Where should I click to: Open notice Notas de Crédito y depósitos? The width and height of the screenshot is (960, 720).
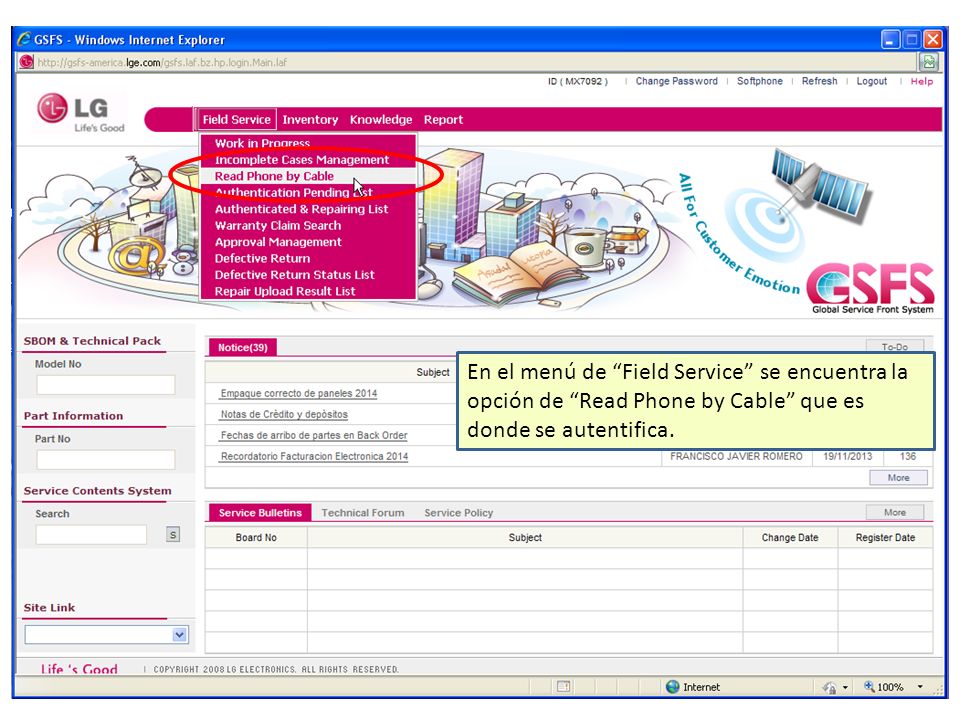coord(284,414)
